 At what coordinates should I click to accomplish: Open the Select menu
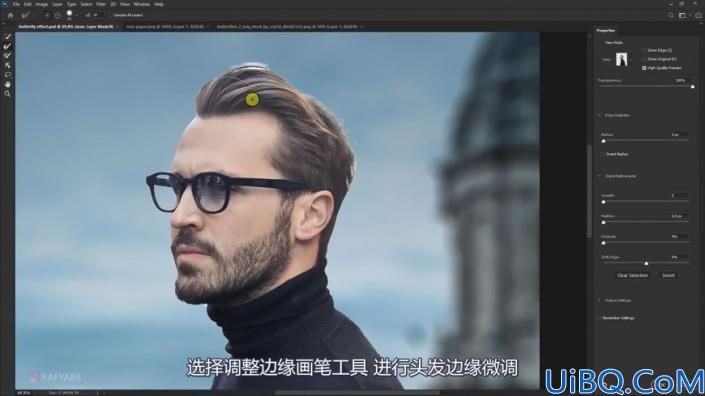86,4
